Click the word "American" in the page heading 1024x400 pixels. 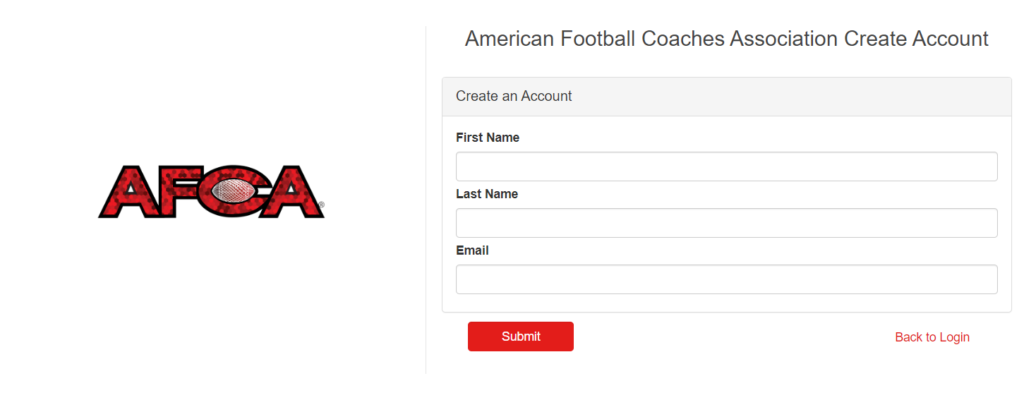tap(509, 39)
